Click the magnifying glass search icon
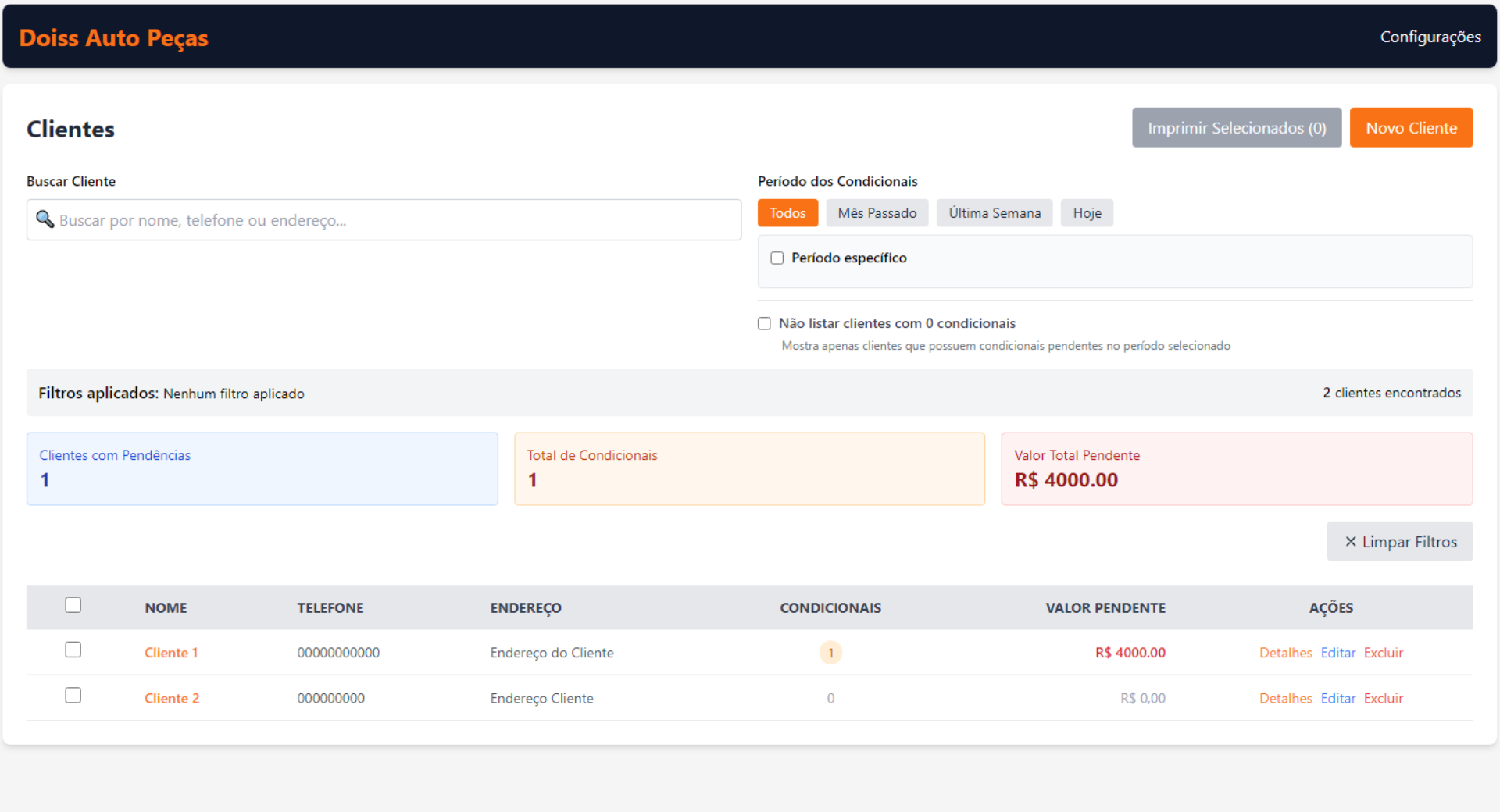 coord(45,219)
